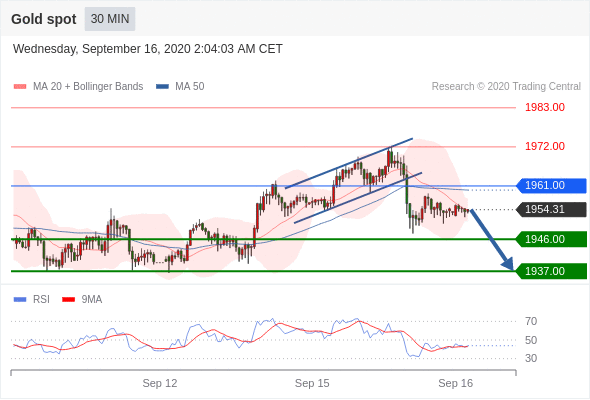Click the 9MA legend red swatch
Image resolution: width=590 pixels, height=400 pixels.
pyautogui.click(x=68, y=300)
